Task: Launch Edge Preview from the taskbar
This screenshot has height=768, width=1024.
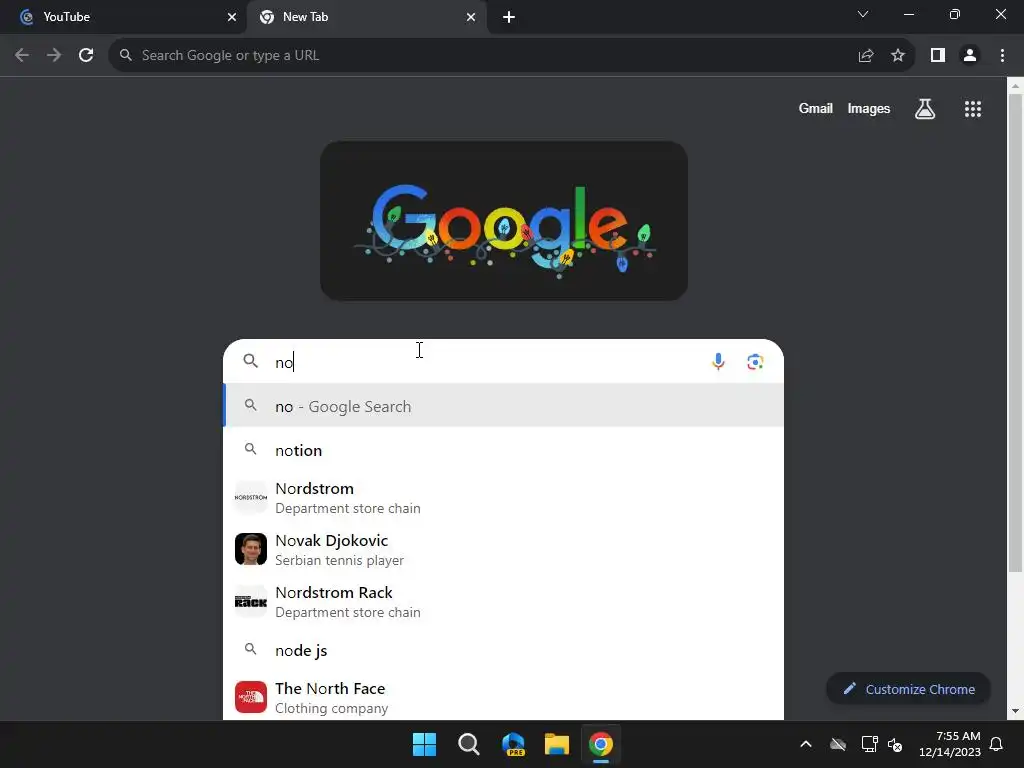Action: coord(513,744)
